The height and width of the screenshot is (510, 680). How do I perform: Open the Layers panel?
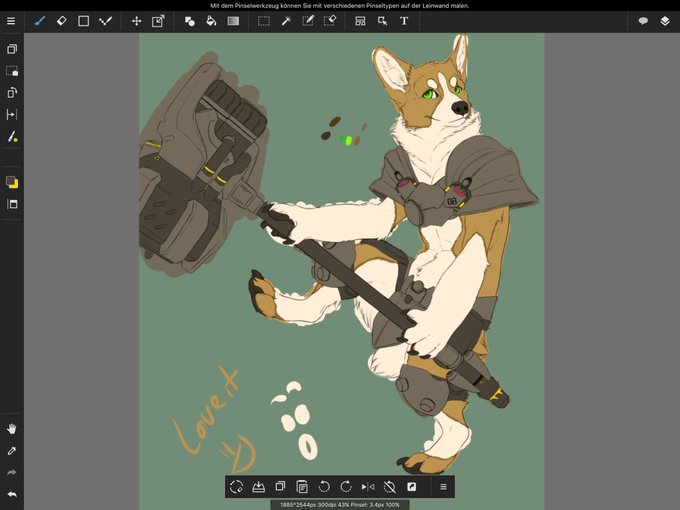coord(665,21)
